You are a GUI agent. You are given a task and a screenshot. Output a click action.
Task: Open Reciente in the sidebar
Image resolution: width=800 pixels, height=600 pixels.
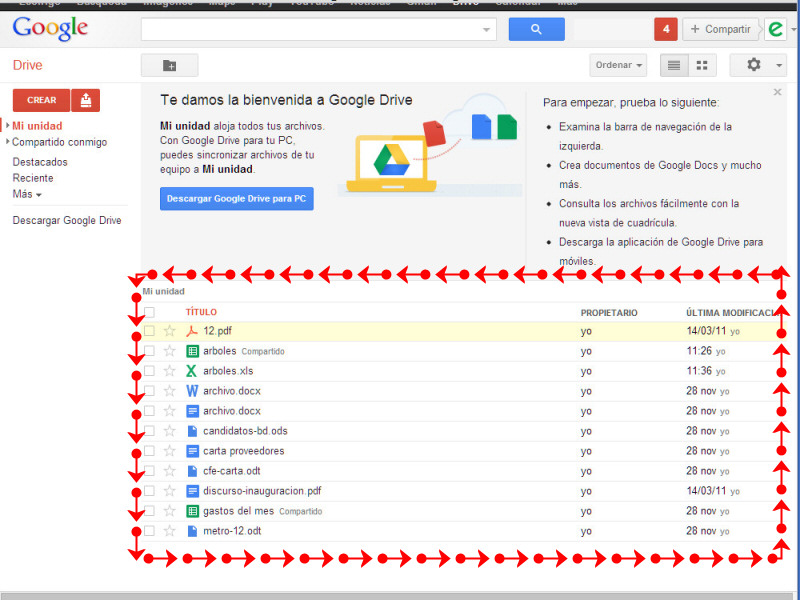click(33, 178)
